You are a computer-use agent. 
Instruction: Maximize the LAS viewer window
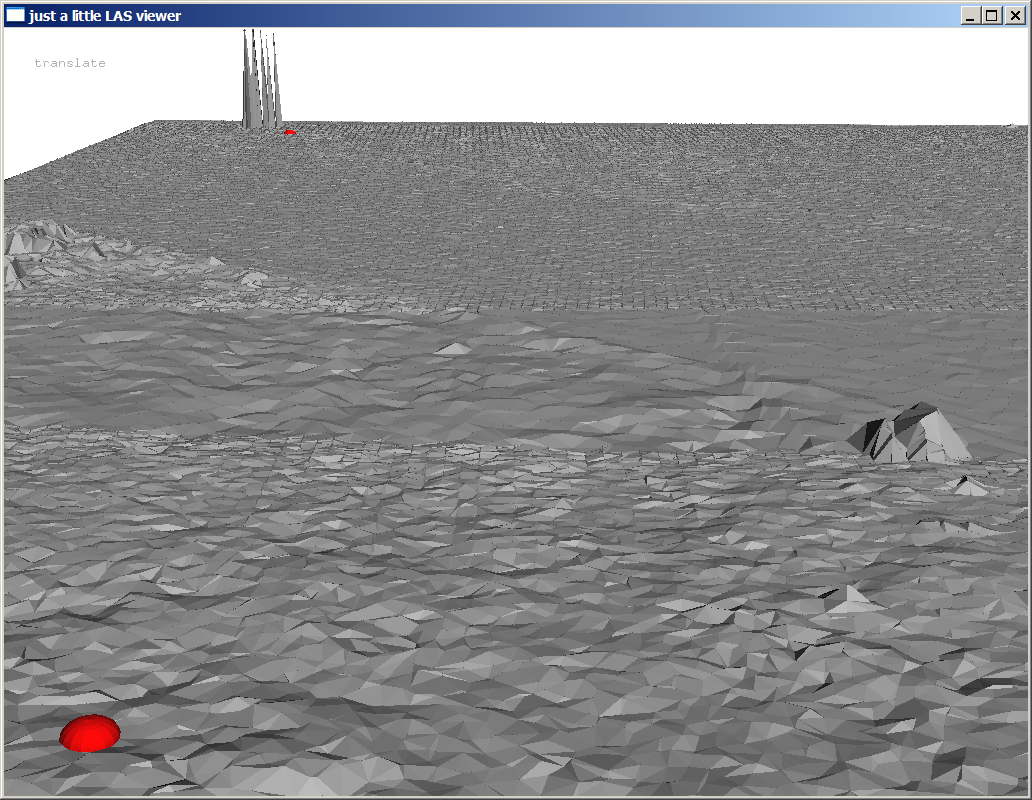(991, 15)
